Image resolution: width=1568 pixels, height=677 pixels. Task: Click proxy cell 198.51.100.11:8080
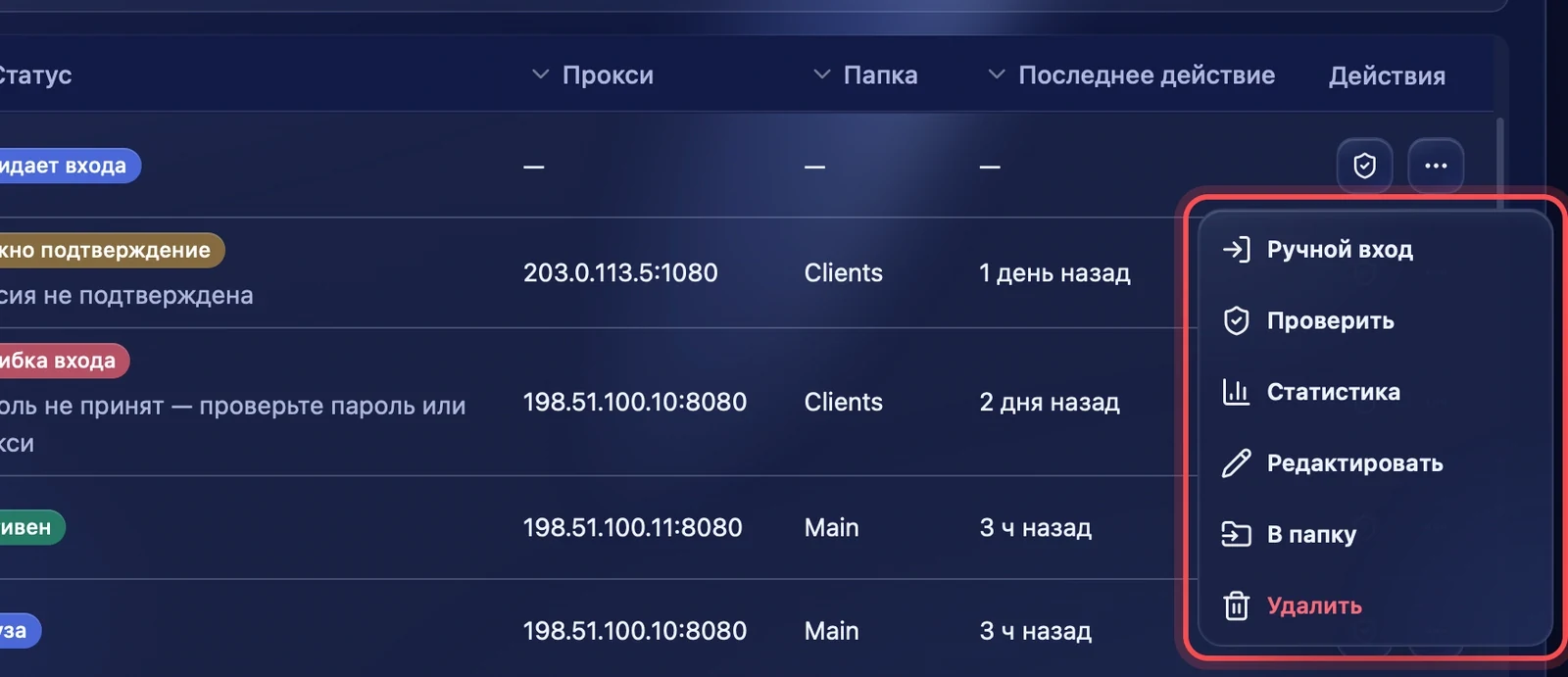click(633, 527)
